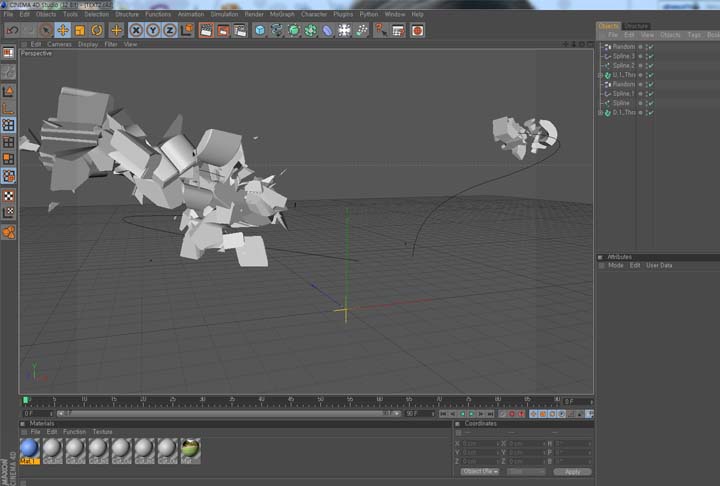Click the green current-frame marker on timeline
Screen dimensions: 720x486
(x=26, y=400)
